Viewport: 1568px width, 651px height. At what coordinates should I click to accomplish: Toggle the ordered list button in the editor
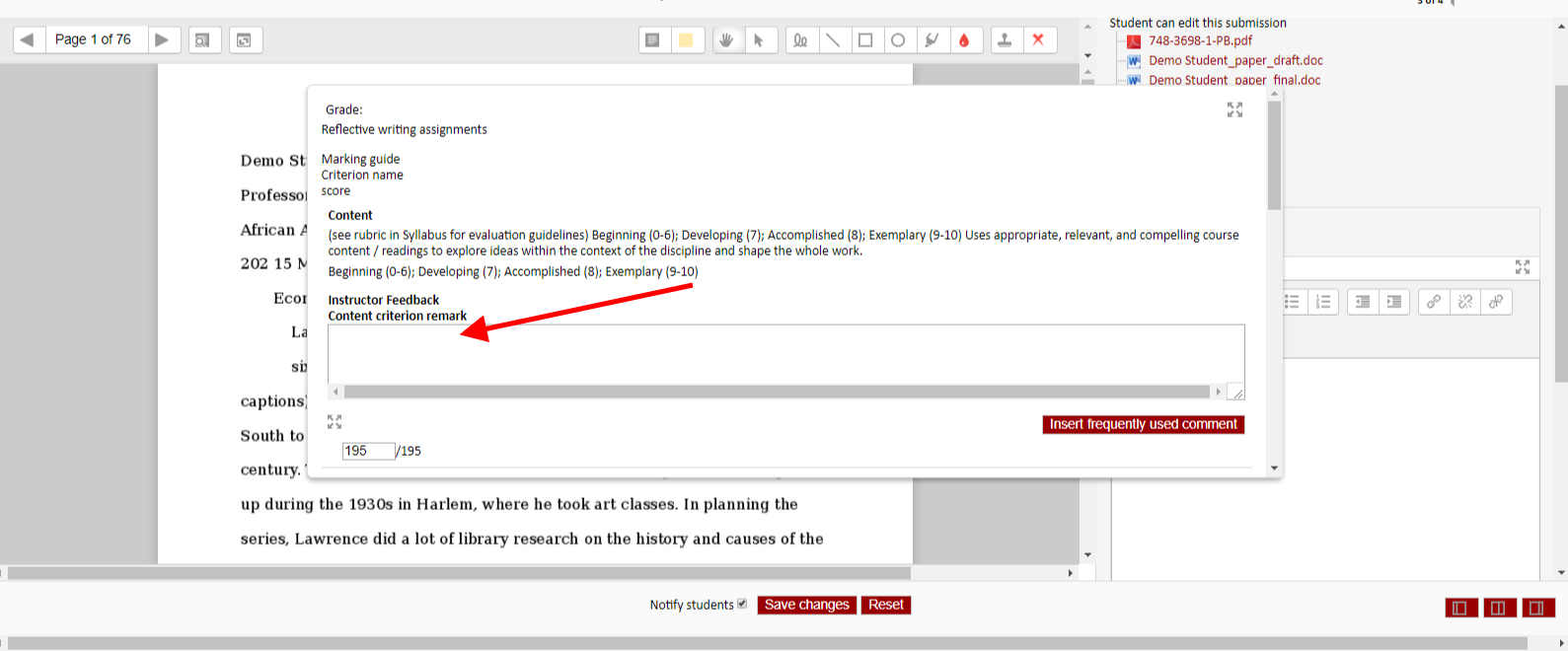pos(1323,302)
